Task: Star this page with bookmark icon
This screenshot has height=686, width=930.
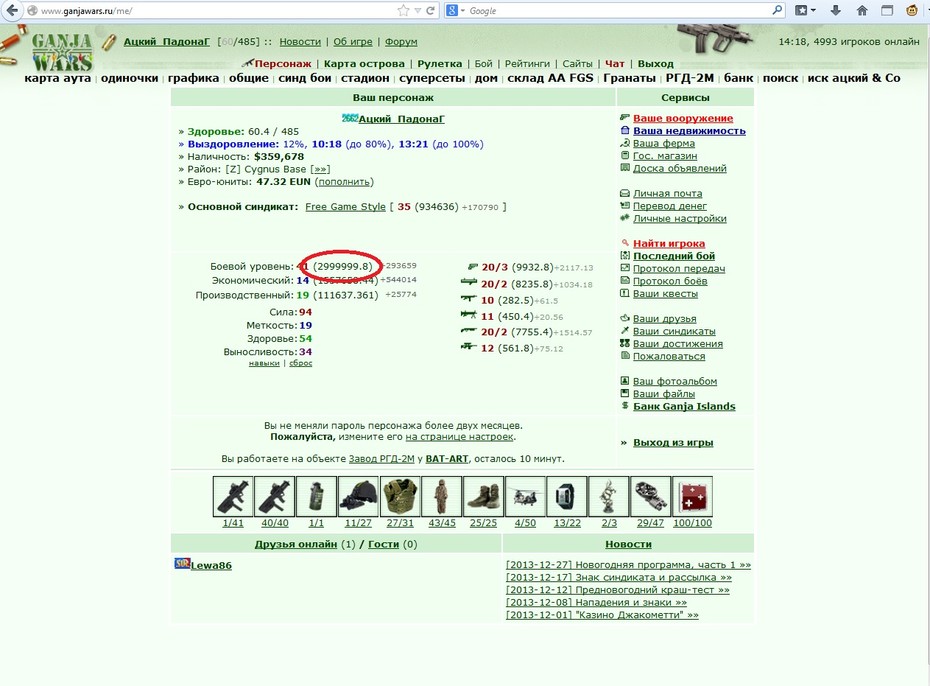Action: pos(403,10)
